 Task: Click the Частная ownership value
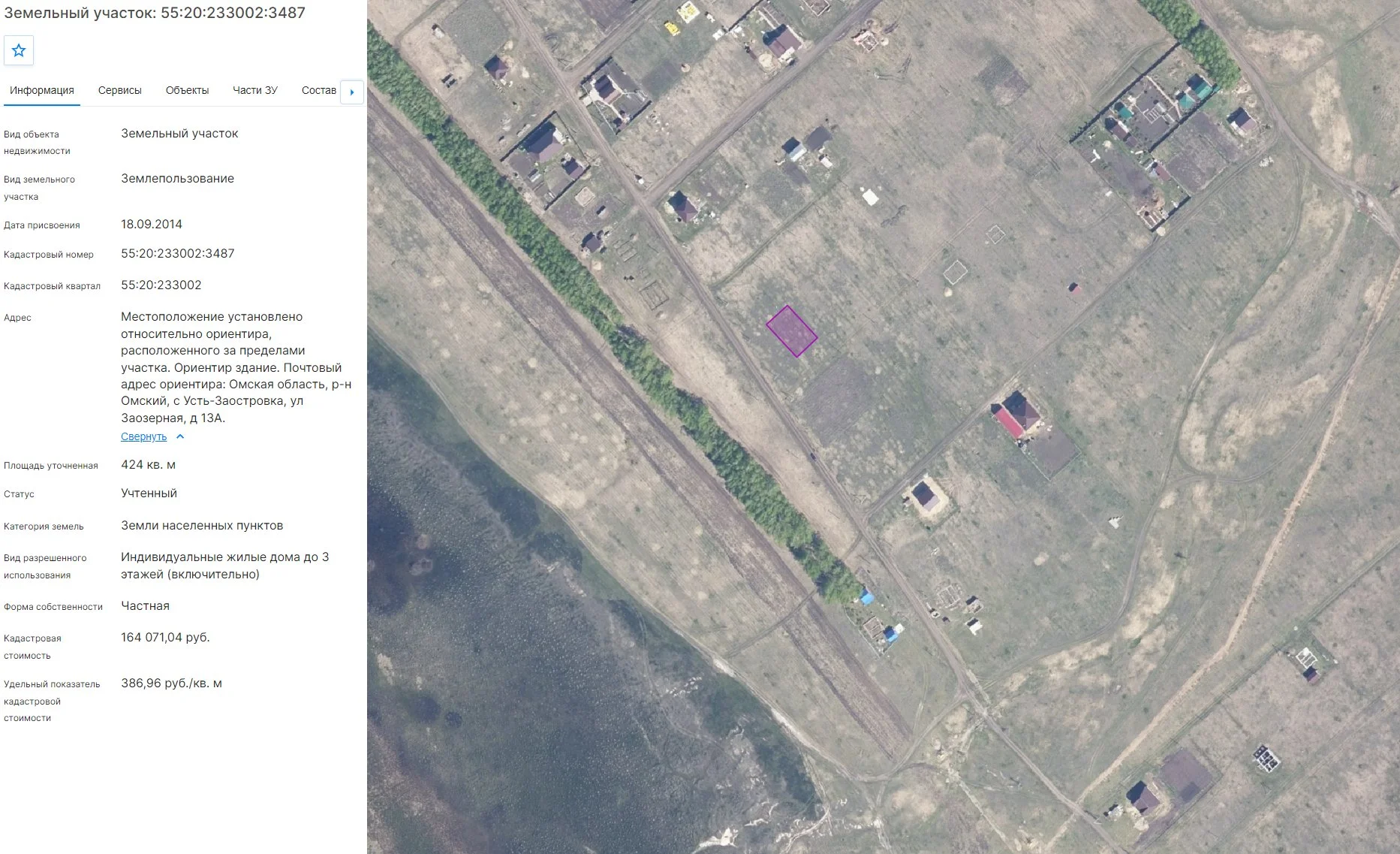[x=146, y=606]
